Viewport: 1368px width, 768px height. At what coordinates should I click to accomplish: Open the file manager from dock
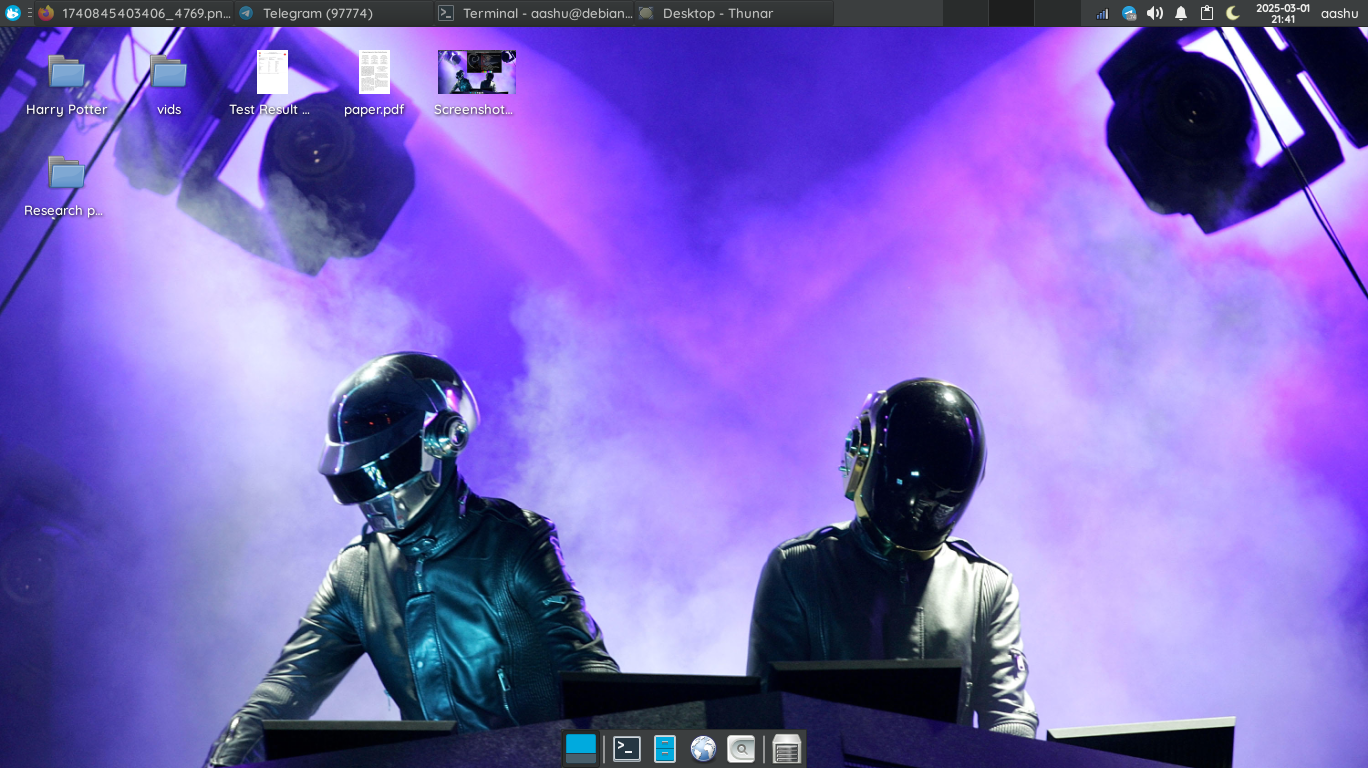[x=665, y=749]
